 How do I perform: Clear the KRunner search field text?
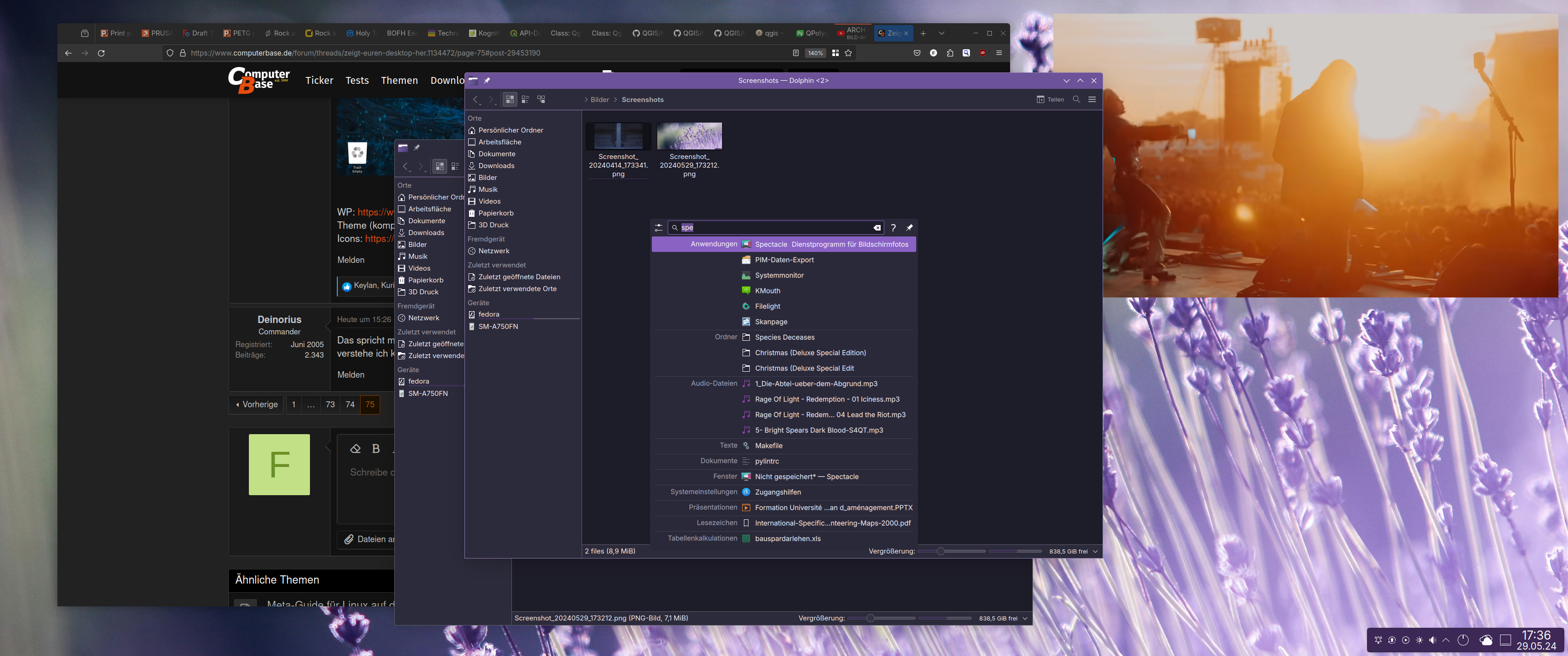tap(877, 228)
